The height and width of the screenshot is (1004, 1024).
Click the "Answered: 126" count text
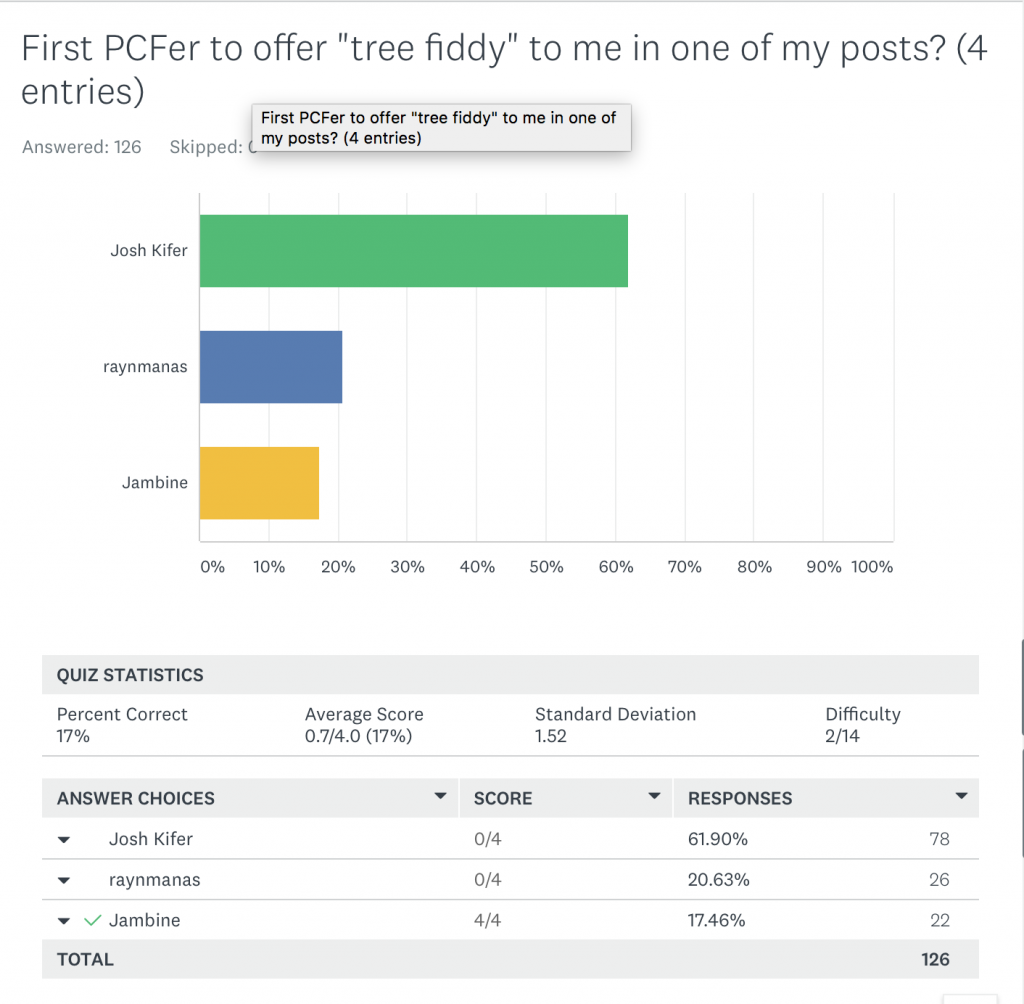pos(82,147)
